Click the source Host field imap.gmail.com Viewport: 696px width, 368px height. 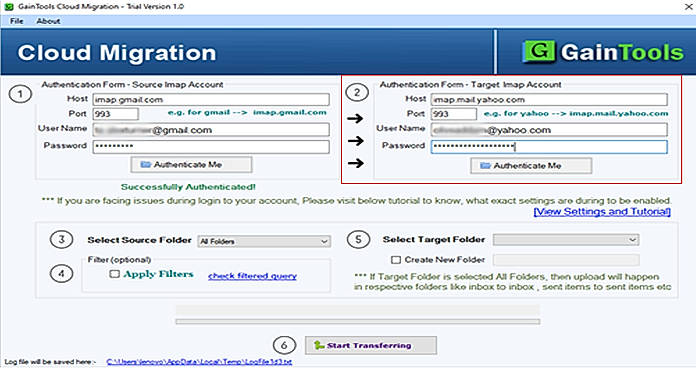click(211, 99)
